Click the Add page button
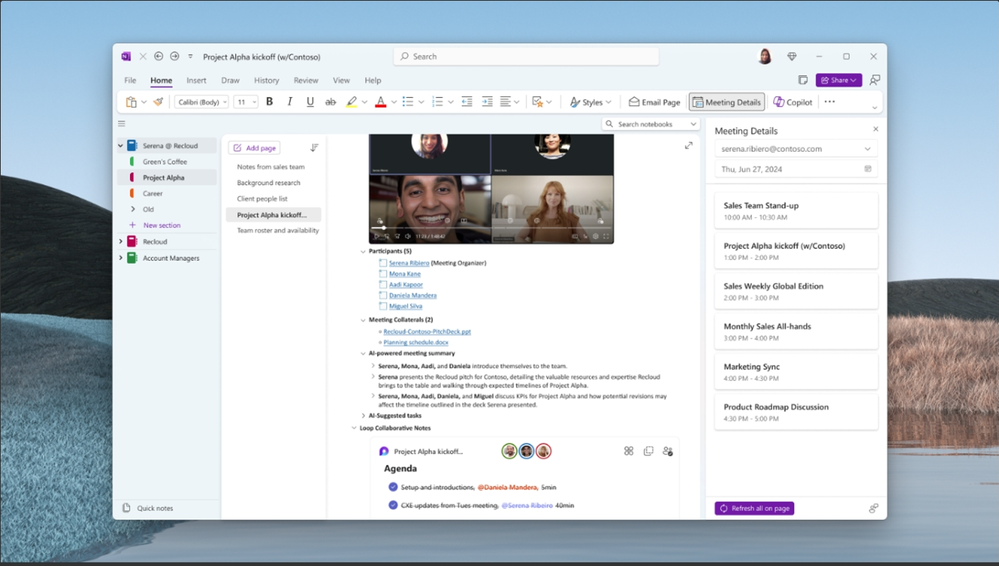Screen dimensions: 999x566 click(x=255, y=148)
